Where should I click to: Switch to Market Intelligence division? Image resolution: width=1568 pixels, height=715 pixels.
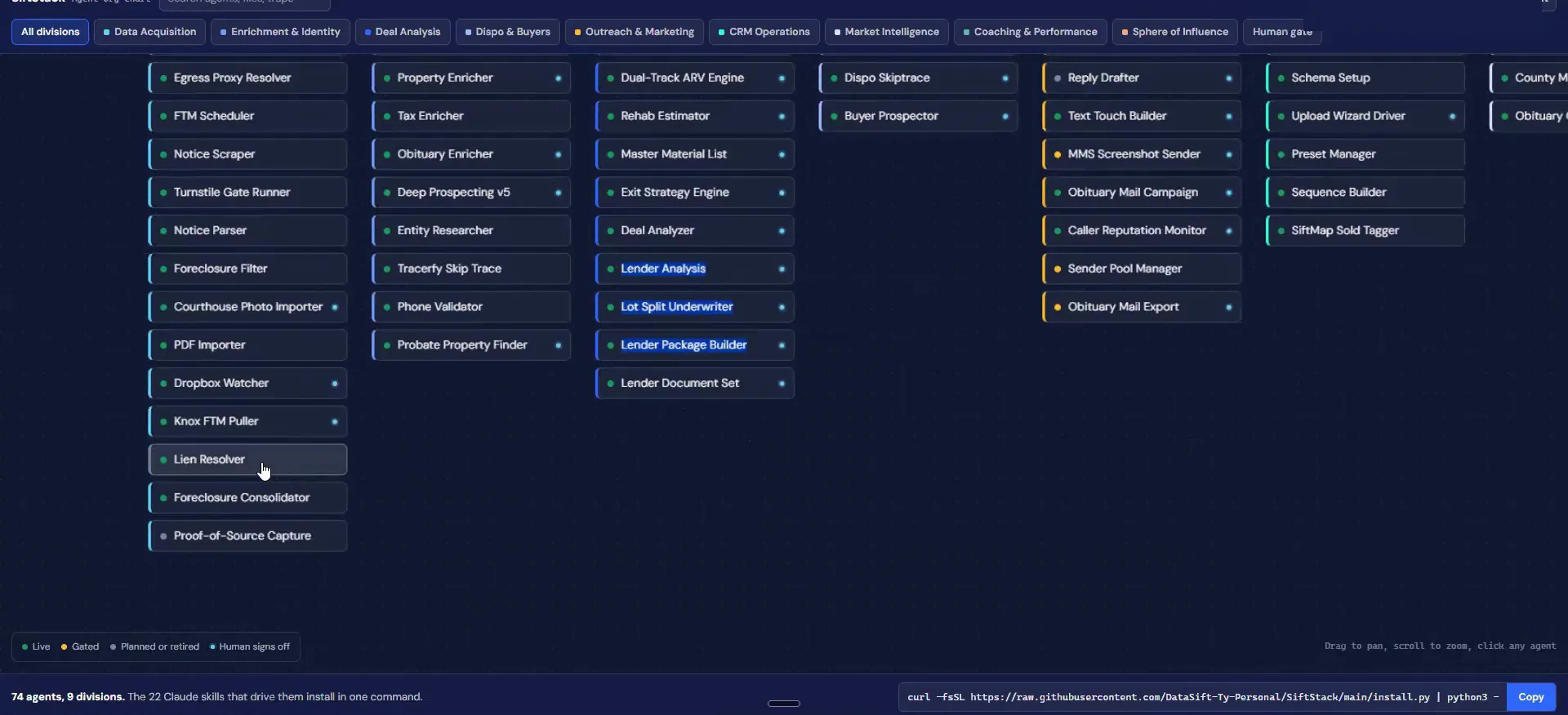(x=887, y=32)
